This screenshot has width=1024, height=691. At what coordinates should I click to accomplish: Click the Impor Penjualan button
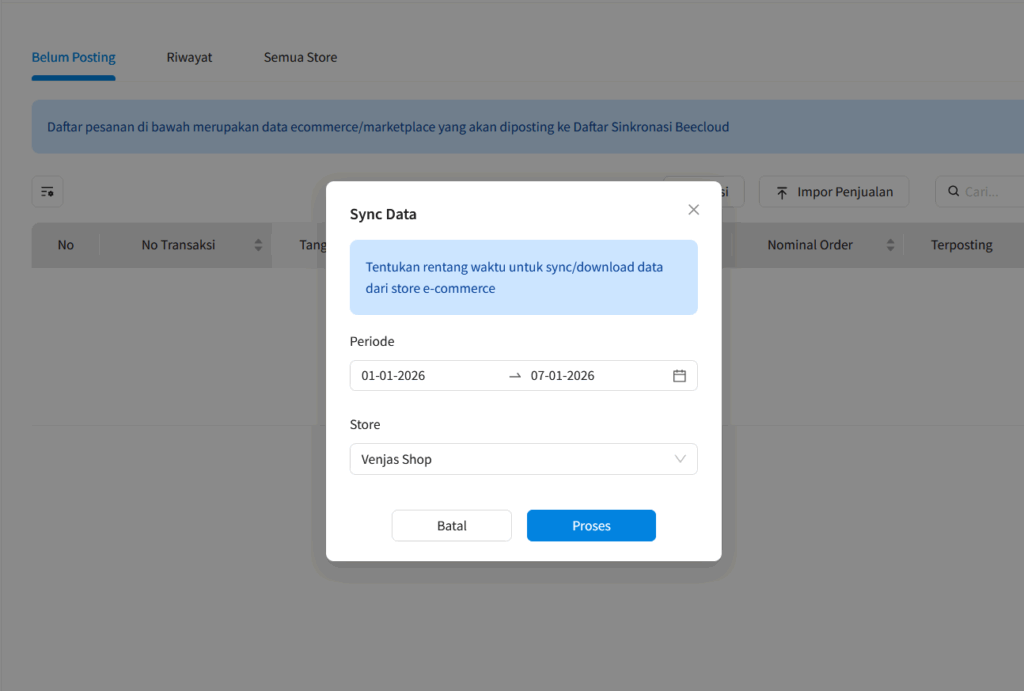(x=833, y=191)
